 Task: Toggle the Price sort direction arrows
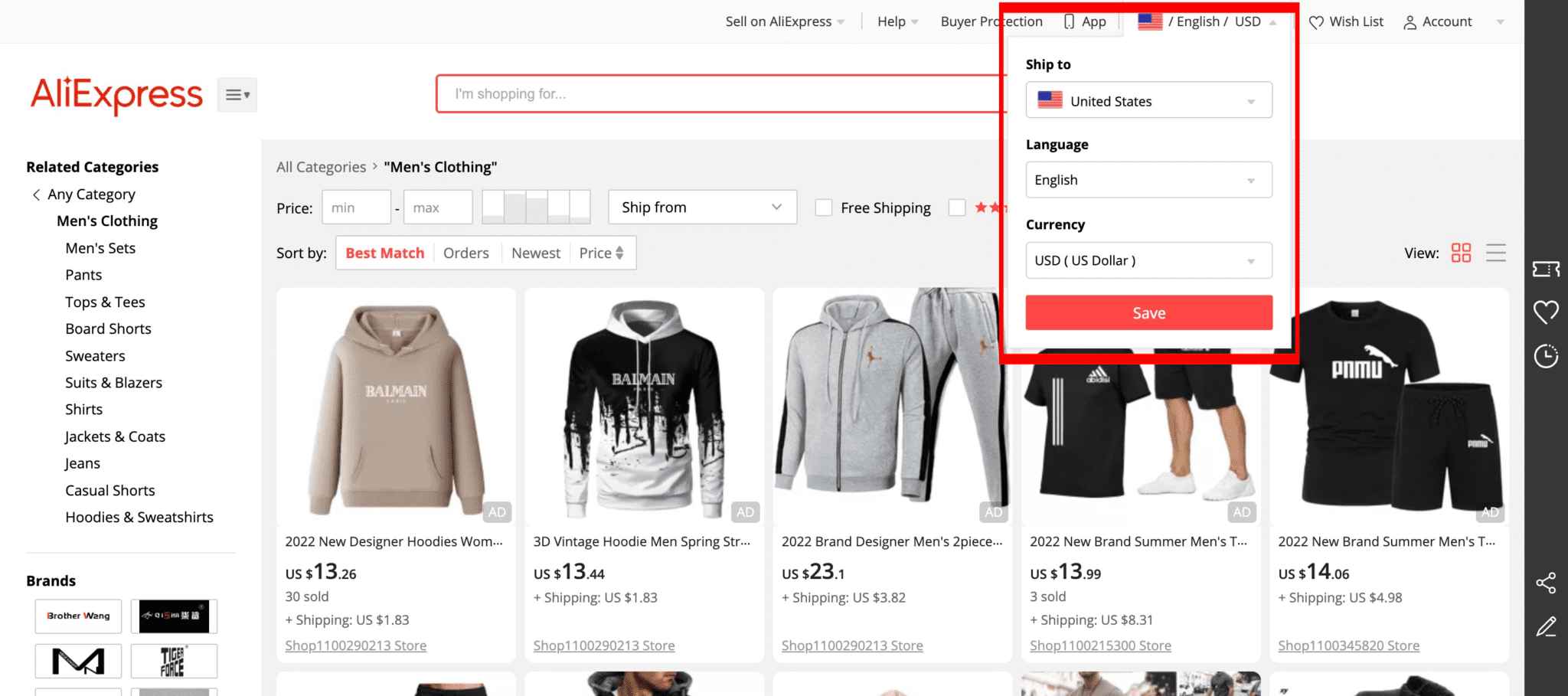(x=621, y=252)
